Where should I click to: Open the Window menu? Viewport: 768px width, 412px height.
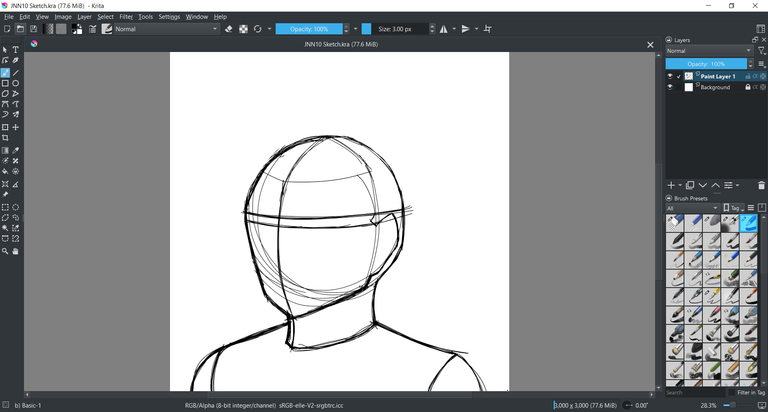point(196,17)
